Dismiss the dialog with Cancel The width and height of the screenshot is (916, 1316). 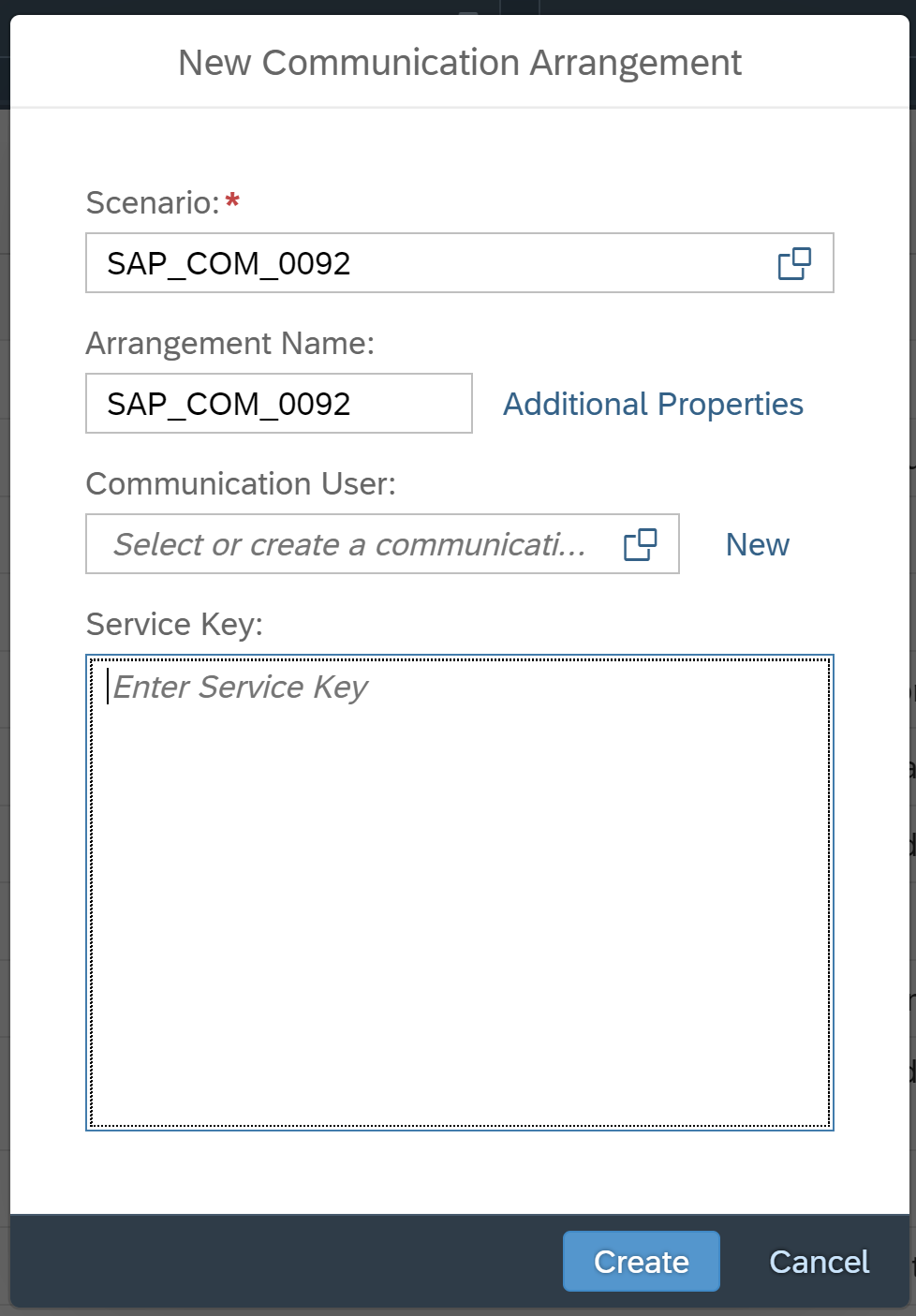pos(820,1262)
